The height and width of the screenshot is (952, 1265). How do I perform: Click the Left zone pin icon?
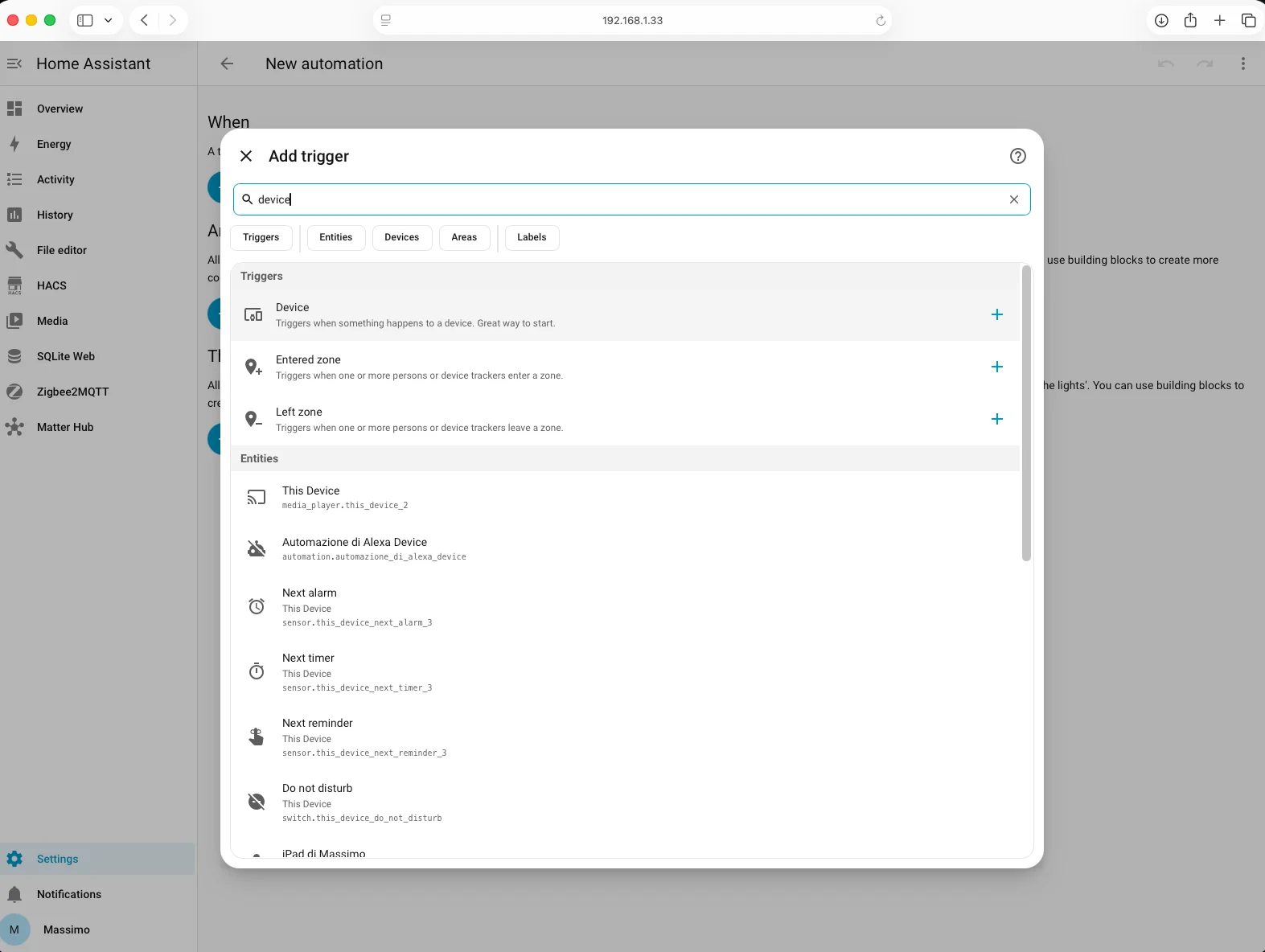tap(253, 419)
